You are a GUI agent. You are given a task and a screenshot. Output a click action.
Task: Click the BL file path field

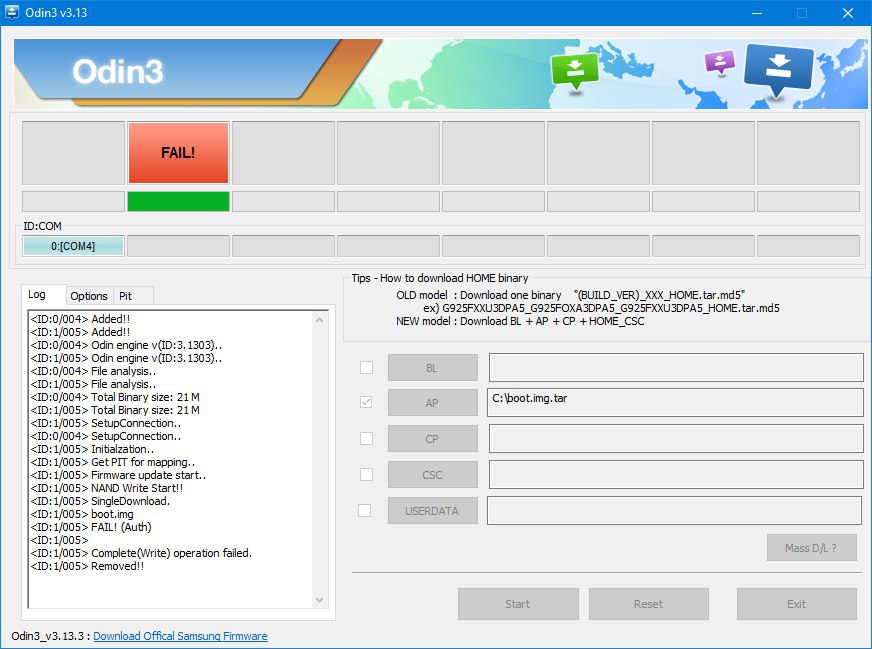click(x=676, y=368)
